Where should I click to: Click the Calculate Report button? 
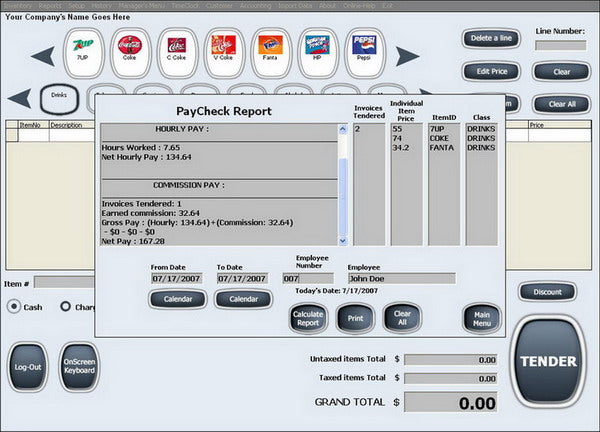(308, 318)
